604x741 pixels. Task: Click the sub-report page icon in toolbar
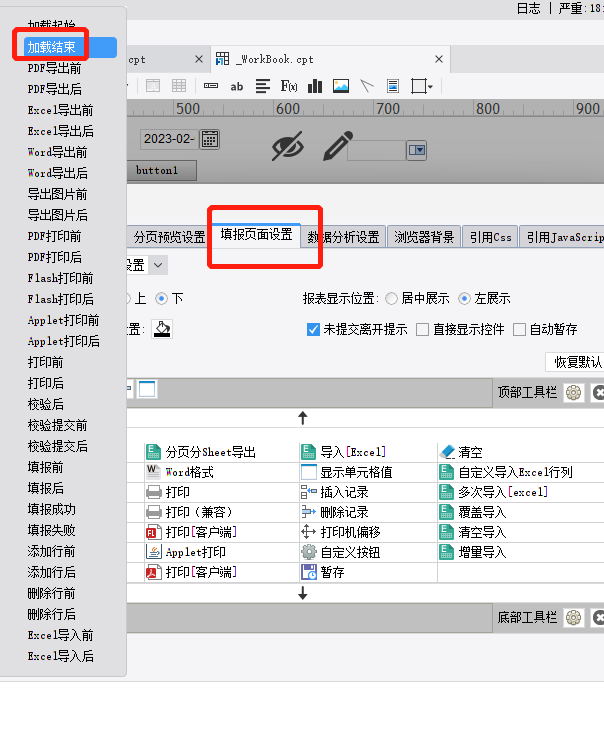[x=393, y=86]
